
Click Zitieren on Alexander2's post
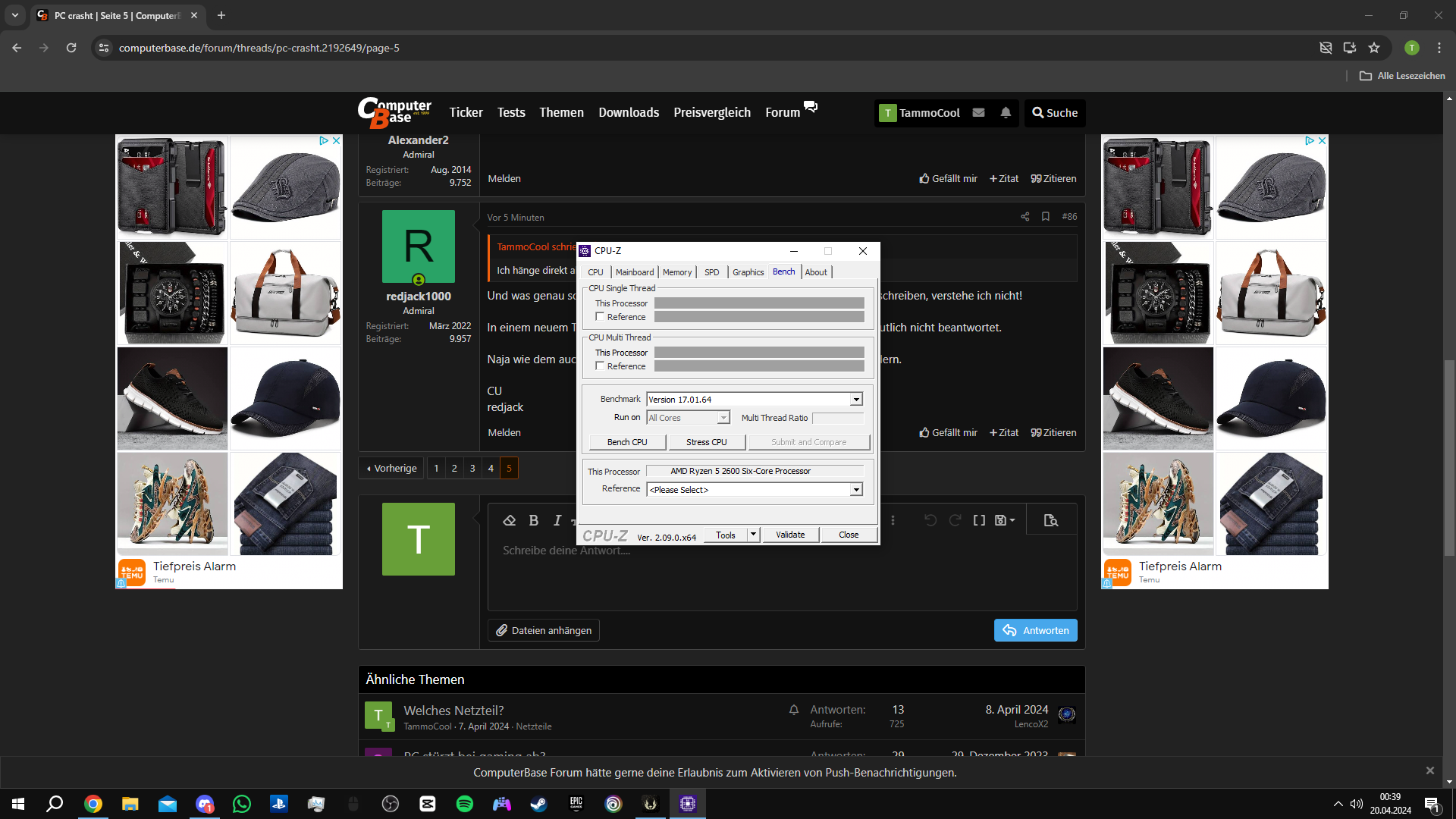[1053, 179]
